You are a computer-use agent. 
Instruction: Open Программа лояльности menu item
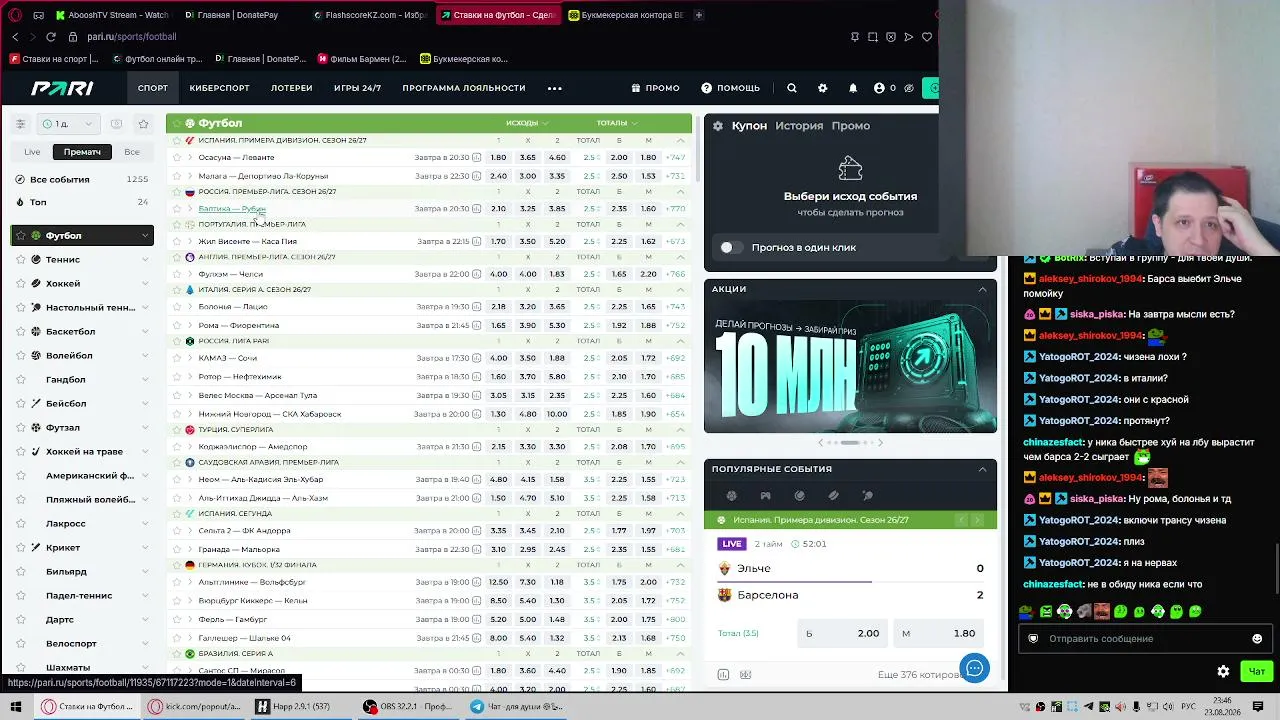[464, 88]
